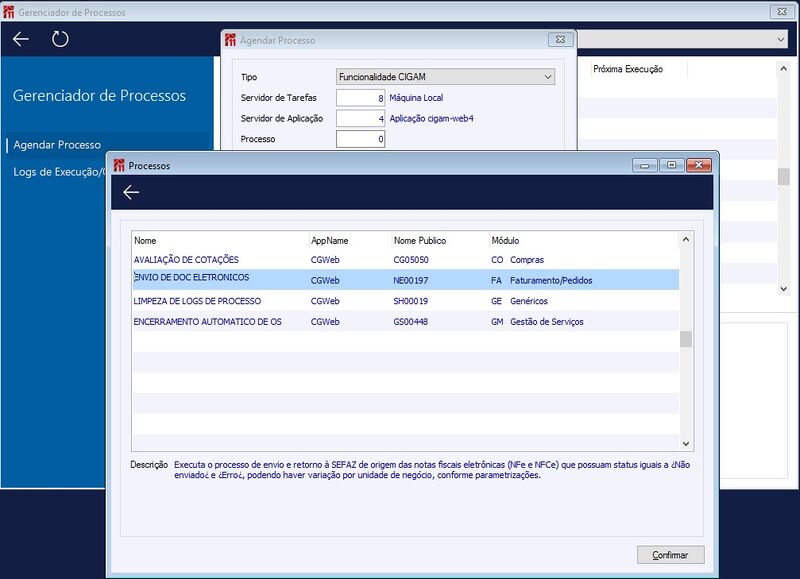Screen dimensions: 800x579
Task: Click the Confirmar button
Action: [670, 555]
